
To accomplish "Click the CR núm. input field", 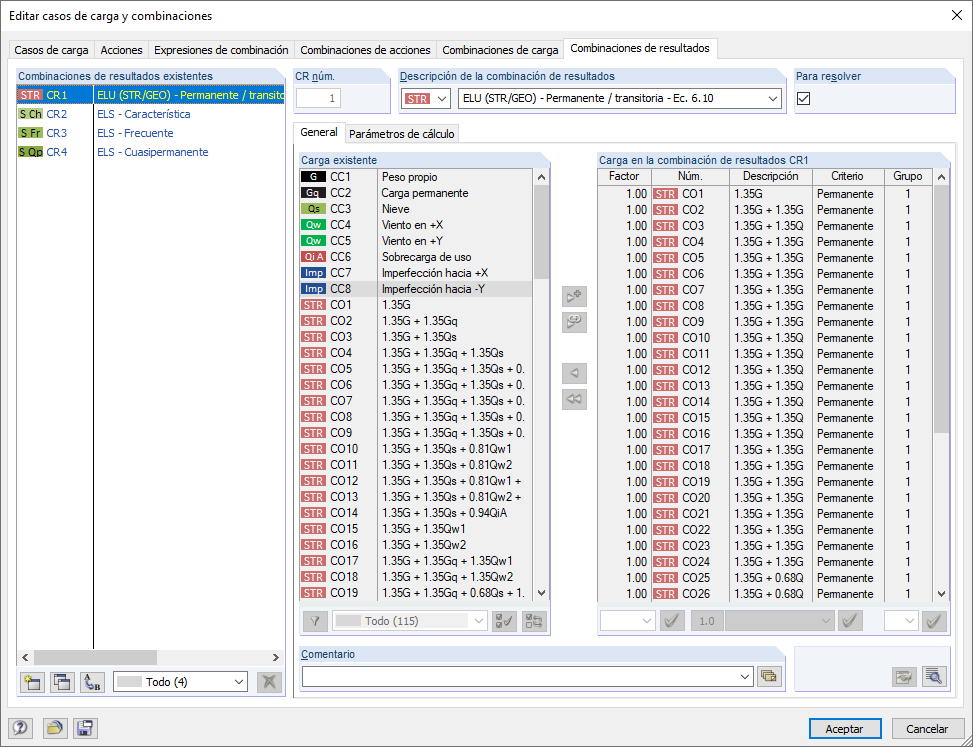I will tap(318, 98).
